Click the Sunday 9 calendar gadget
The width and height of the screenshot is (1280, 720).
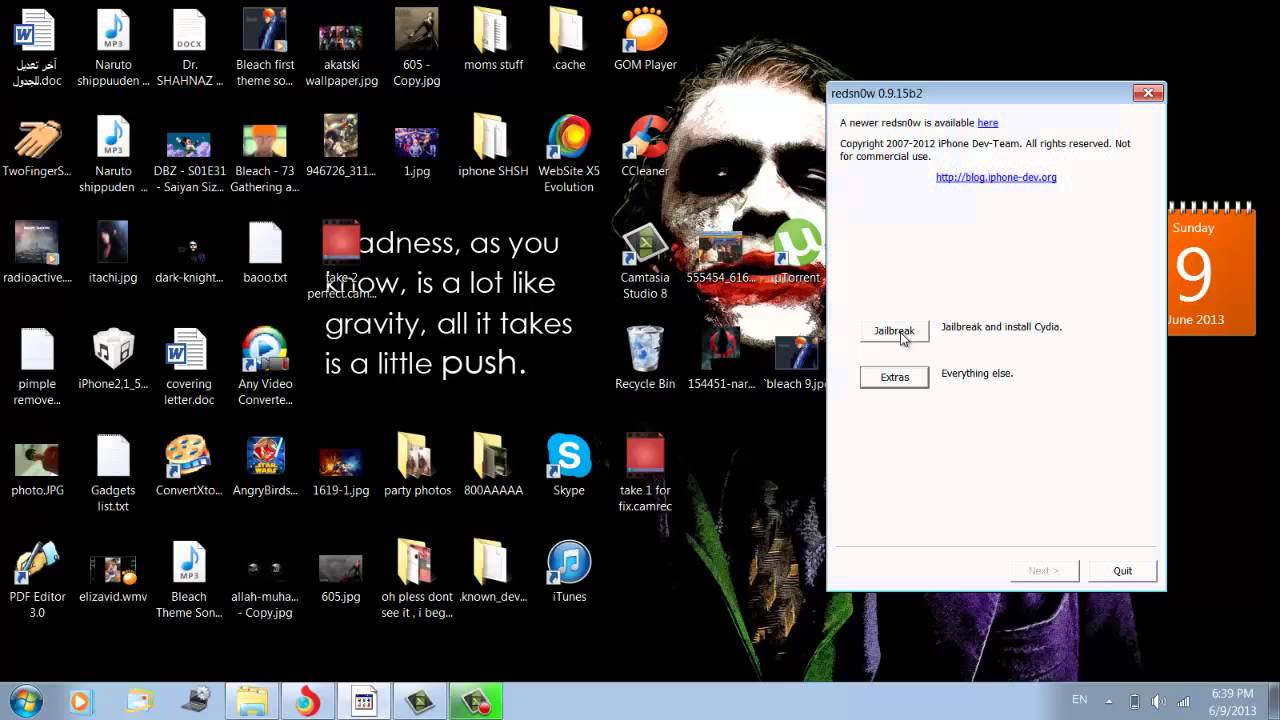pos(1211,270)
